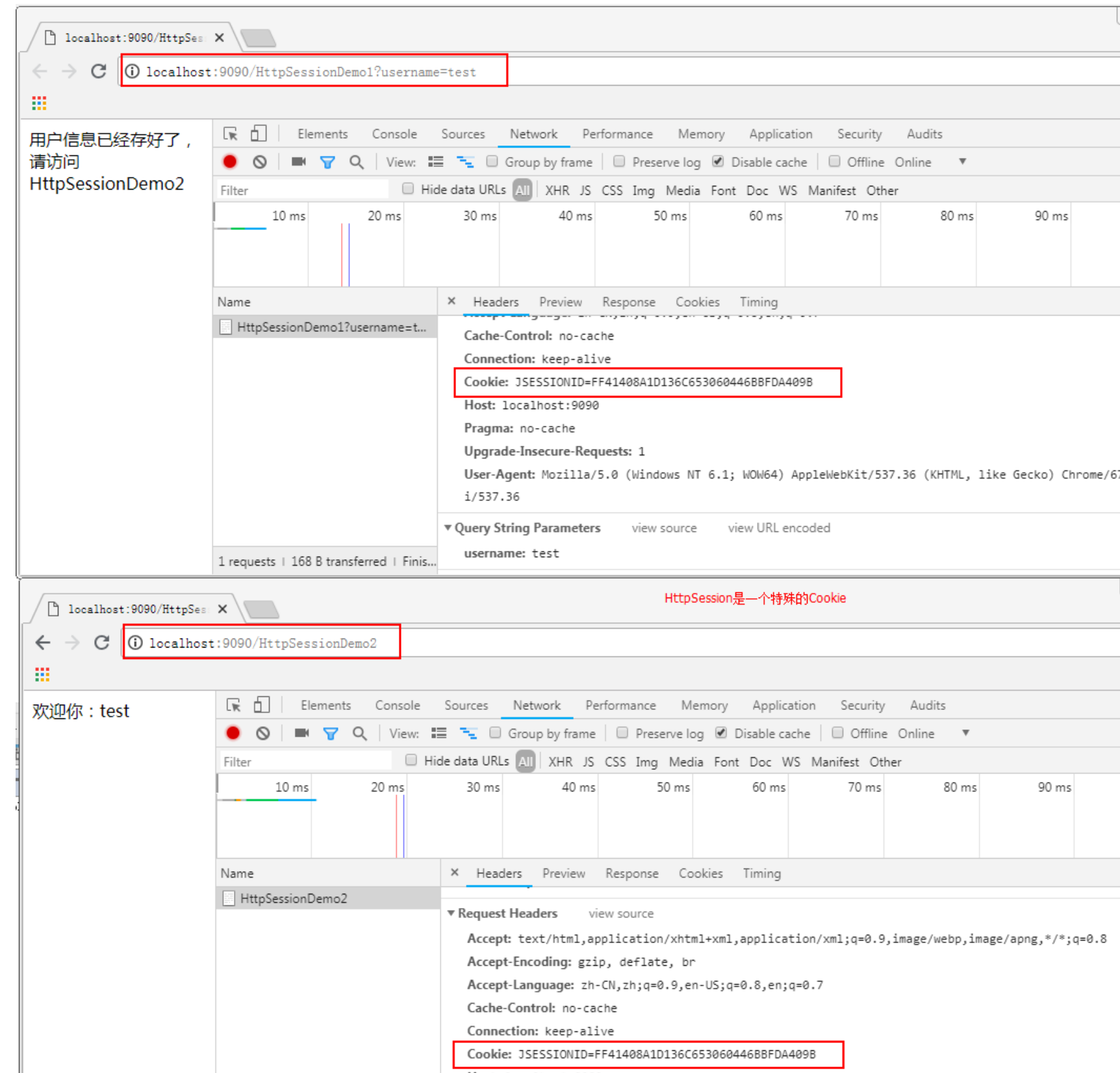The image size is (1120, 1073).
Task: Collapse Request Headers section in bottom DevTools
Action: pos(451,913)
